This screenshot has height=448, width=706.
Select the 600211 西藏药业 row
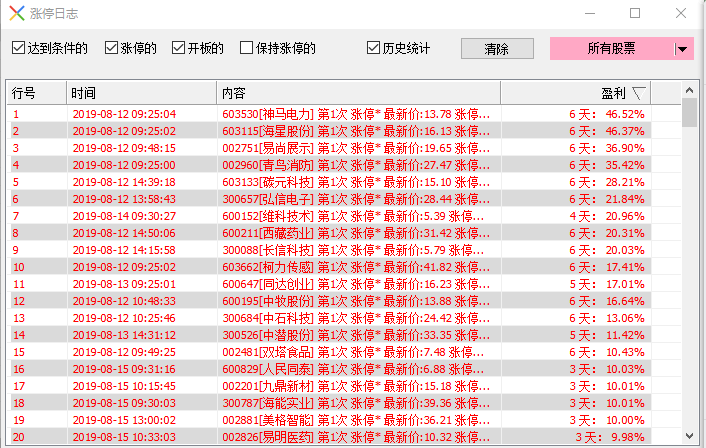pos(340,233)
